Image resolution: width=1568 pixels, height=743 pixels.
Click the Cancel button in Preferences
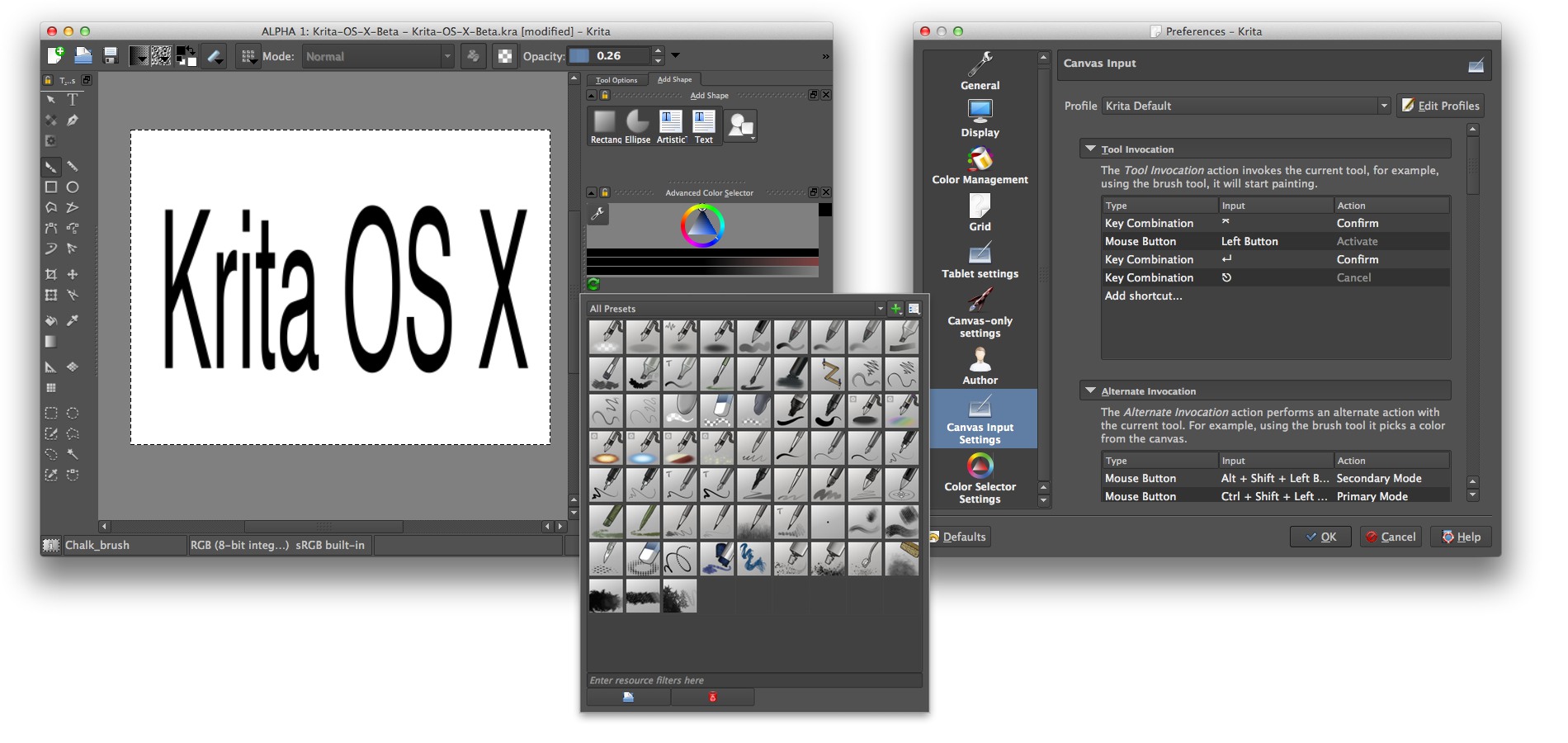[1391, 537]
